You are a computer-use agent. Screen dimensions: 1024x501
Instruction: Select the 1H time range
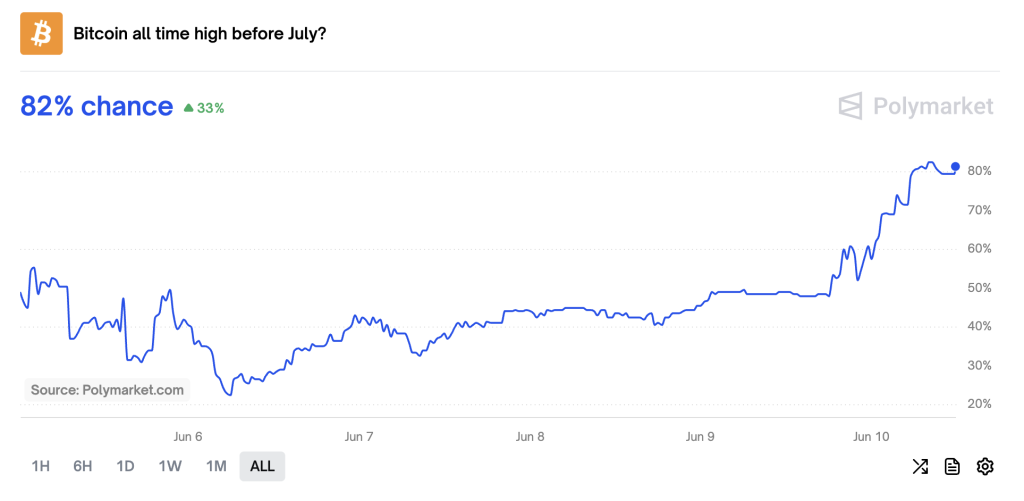tap(41, 466)
